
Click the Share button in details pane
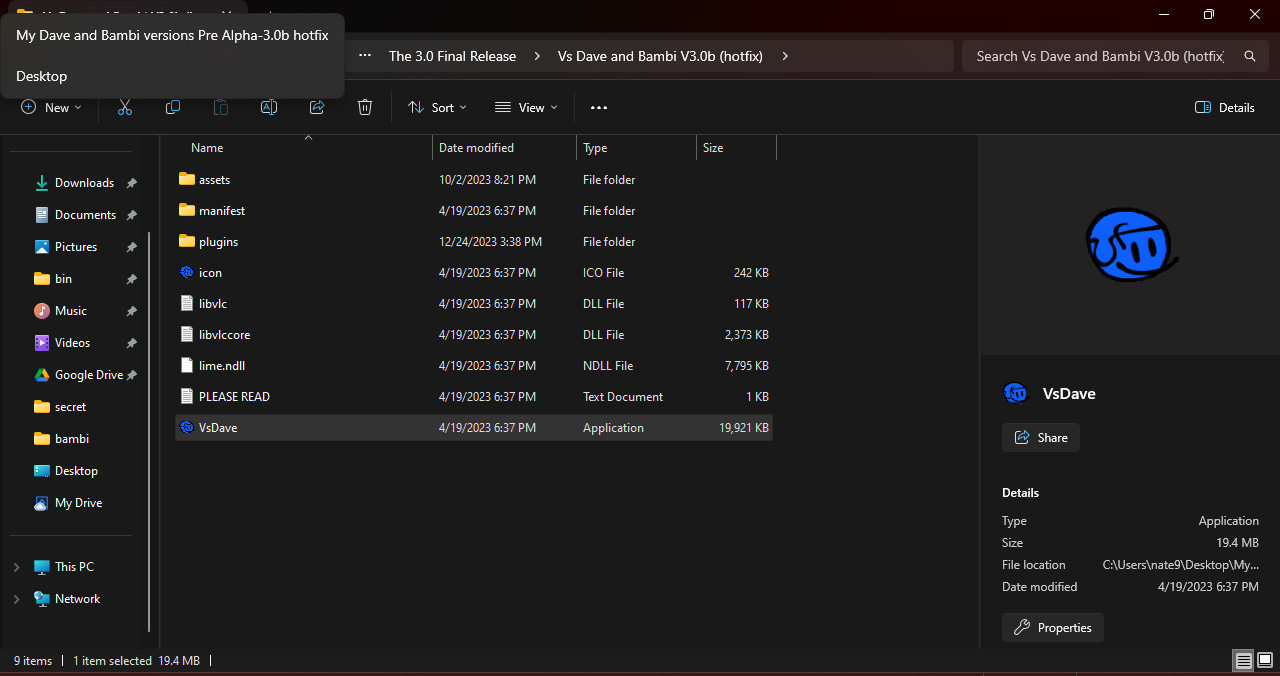1040,437
